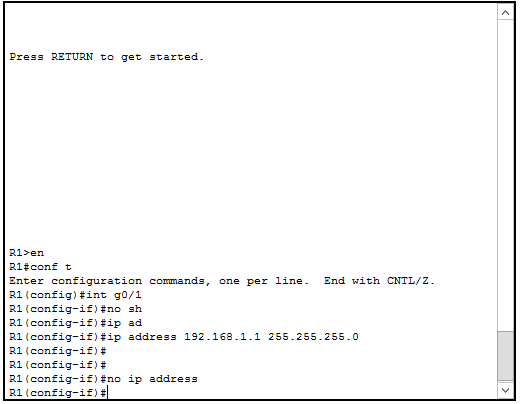Click the 'R1#conf t' command line
The height and width of the screenshot is (404, 521).
click(40, 267)
